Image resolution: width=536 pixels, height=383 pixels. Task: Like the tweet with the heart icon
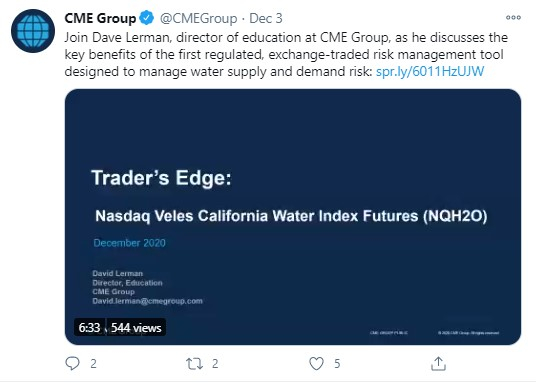316,364
